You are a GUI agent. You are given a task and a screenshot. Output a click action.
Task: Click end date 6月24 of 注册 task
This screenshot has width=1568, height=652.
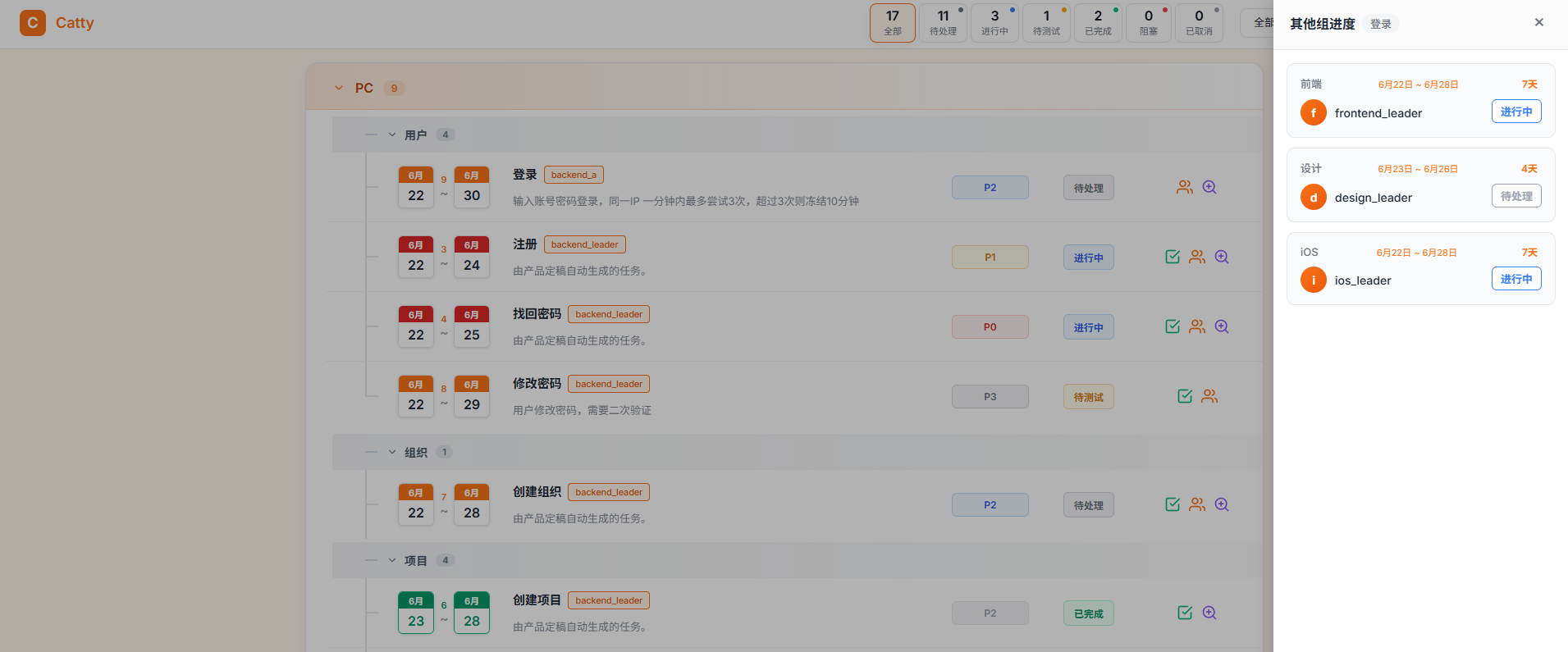click(x=472, y=257)
